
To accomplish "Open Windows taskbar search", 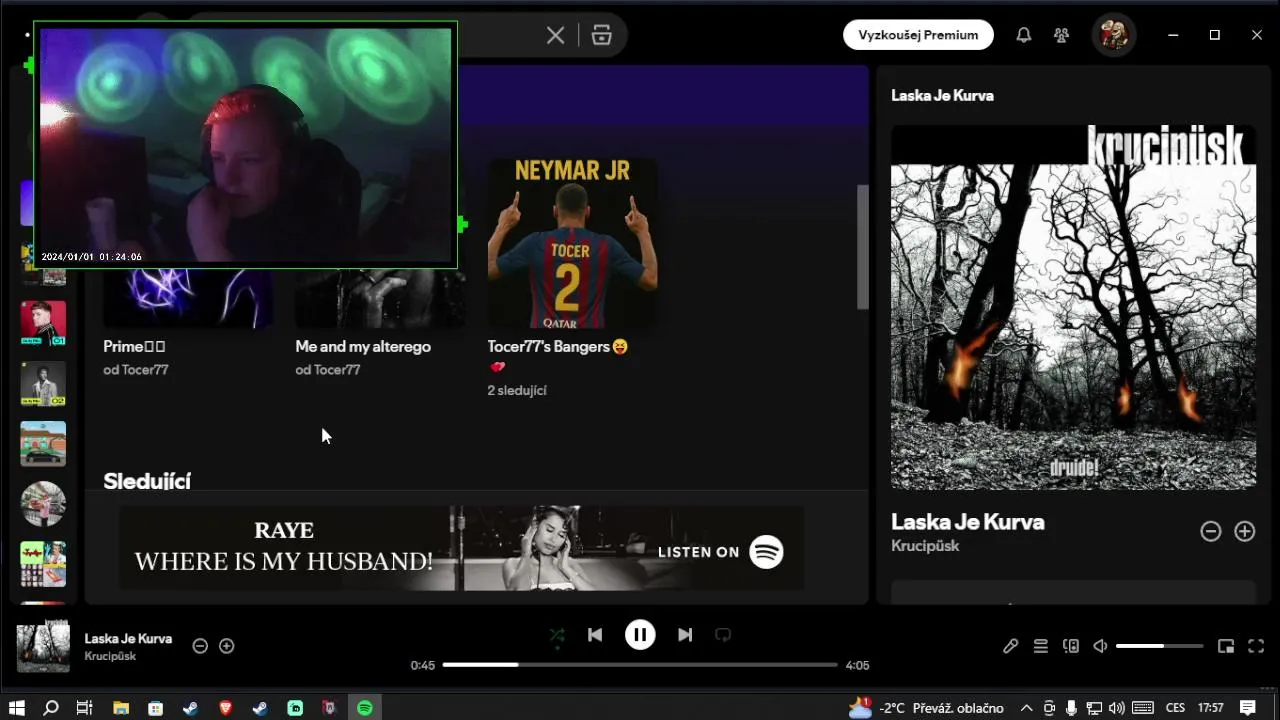I will (x=51, y=708).
